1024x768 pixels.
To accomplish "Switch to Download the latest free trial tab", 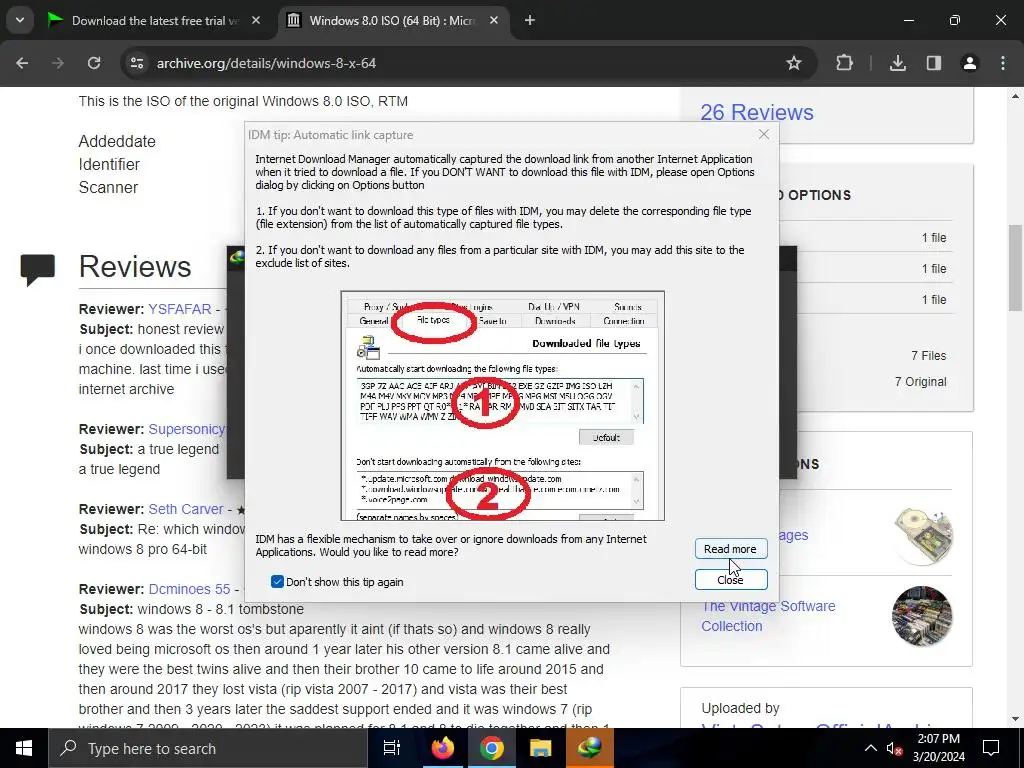I will [153, 21].
